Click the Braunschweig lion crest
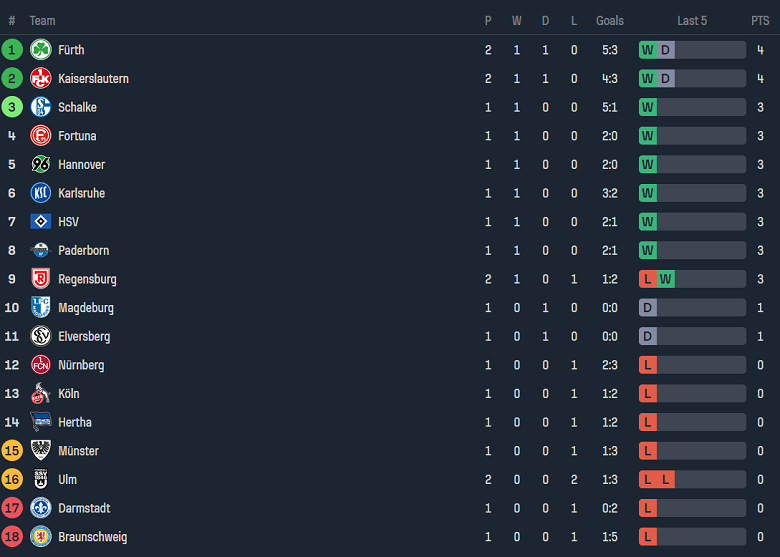780x557 pixels. point(41,537)
